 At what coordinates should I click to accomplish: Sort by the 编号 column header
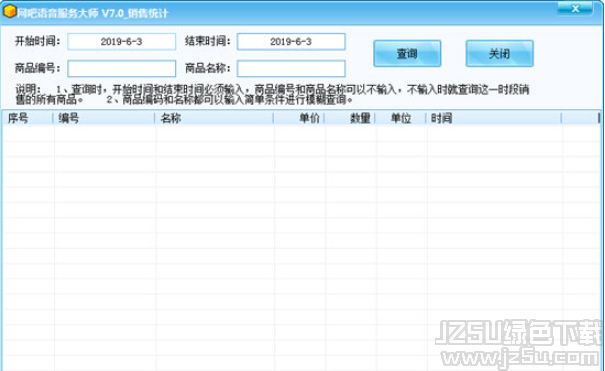point(104,118)
